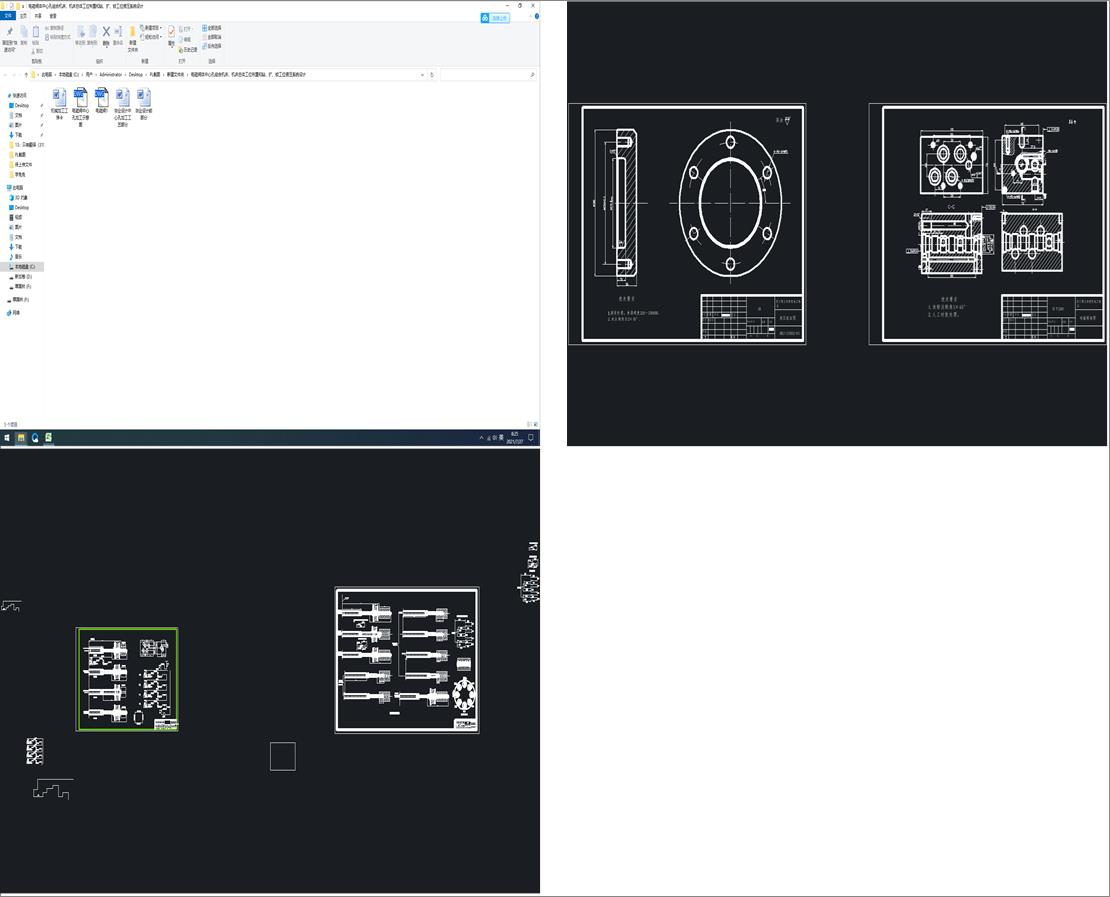Open the notification center icon
The width and height of the screenshot is (1110, 897).
[530, 438]
